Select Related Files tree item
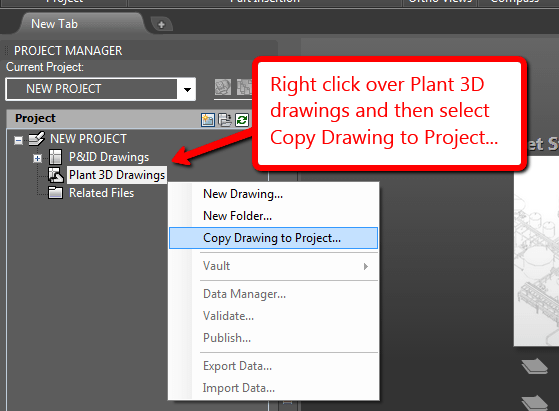The image size is (559, 411). pos(101,193)
